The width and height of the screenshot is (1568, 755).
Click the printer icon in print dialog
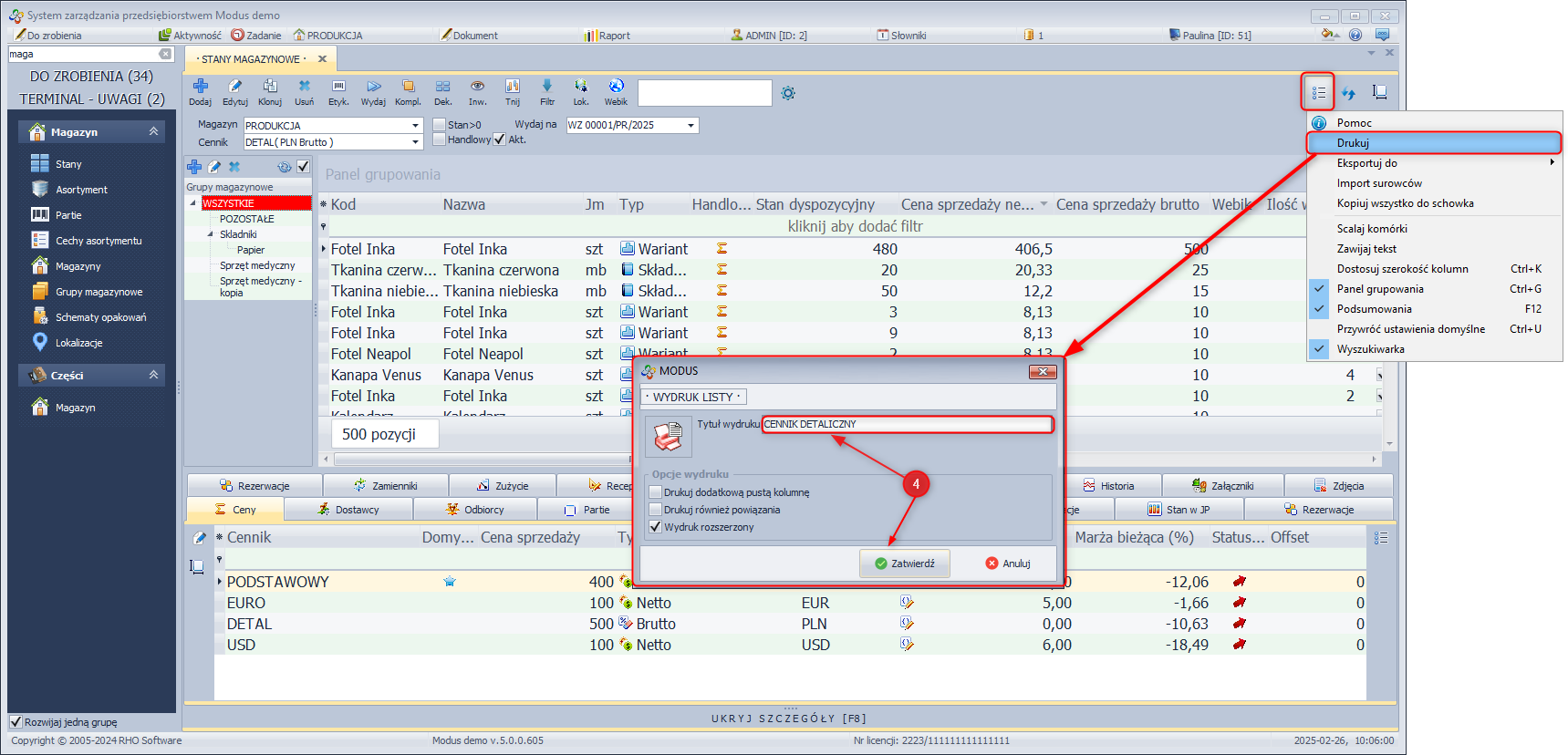668,437
